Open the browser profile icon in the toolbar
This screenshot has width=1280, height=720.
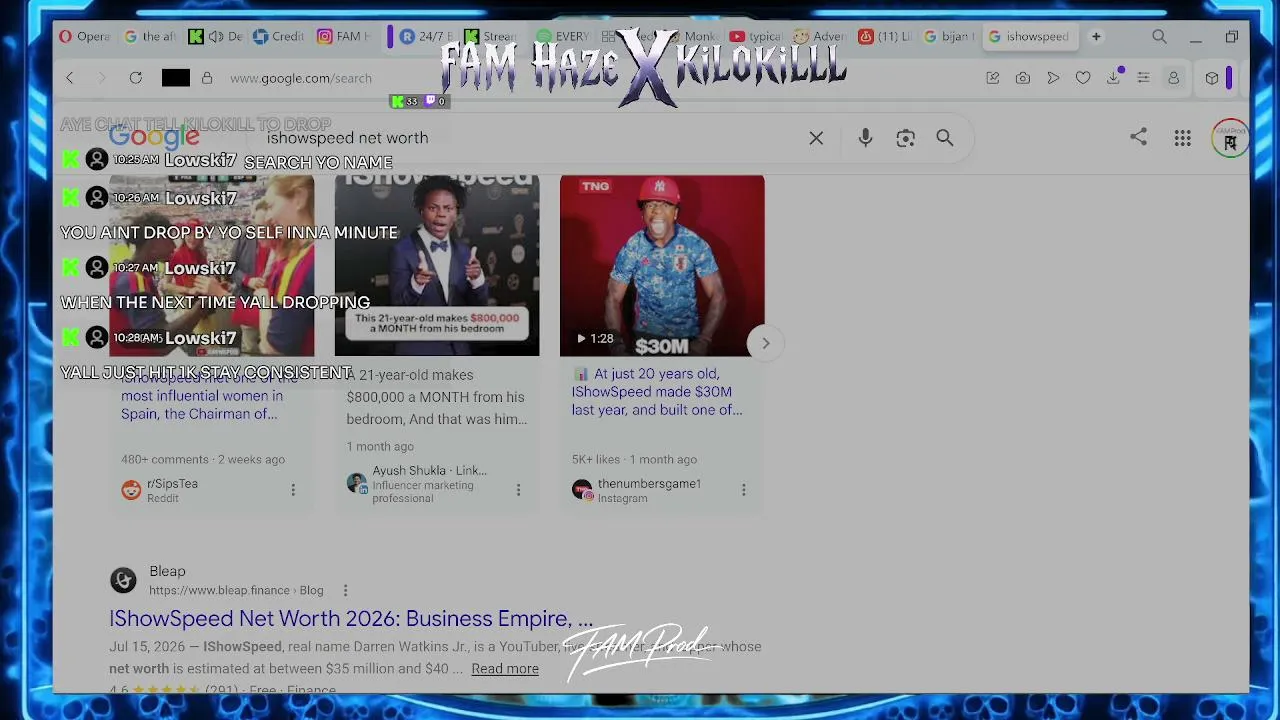point(1174,78)
